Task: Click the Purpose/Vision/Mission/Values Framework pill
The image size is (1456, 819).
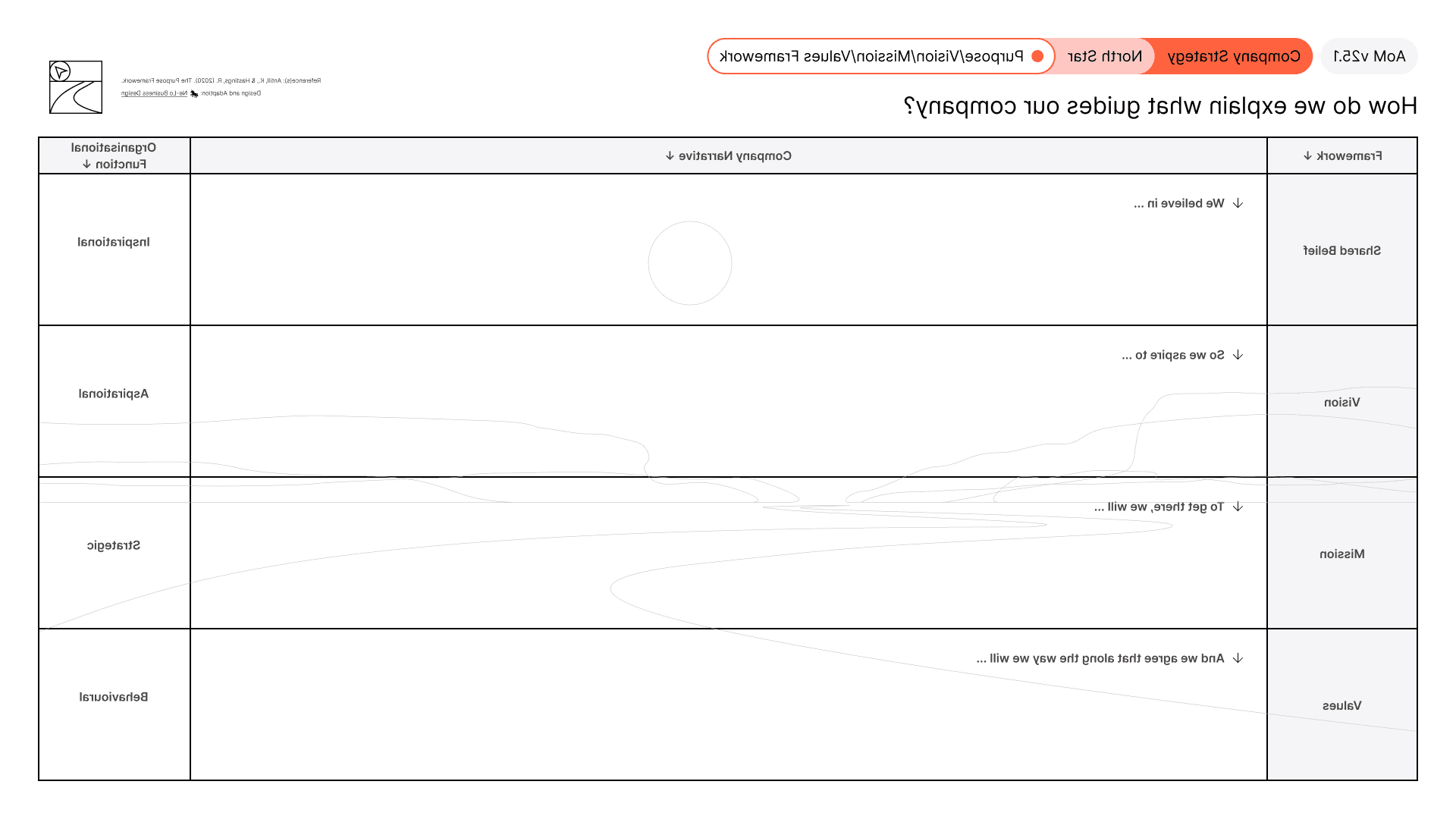Action: pos(871,56)
